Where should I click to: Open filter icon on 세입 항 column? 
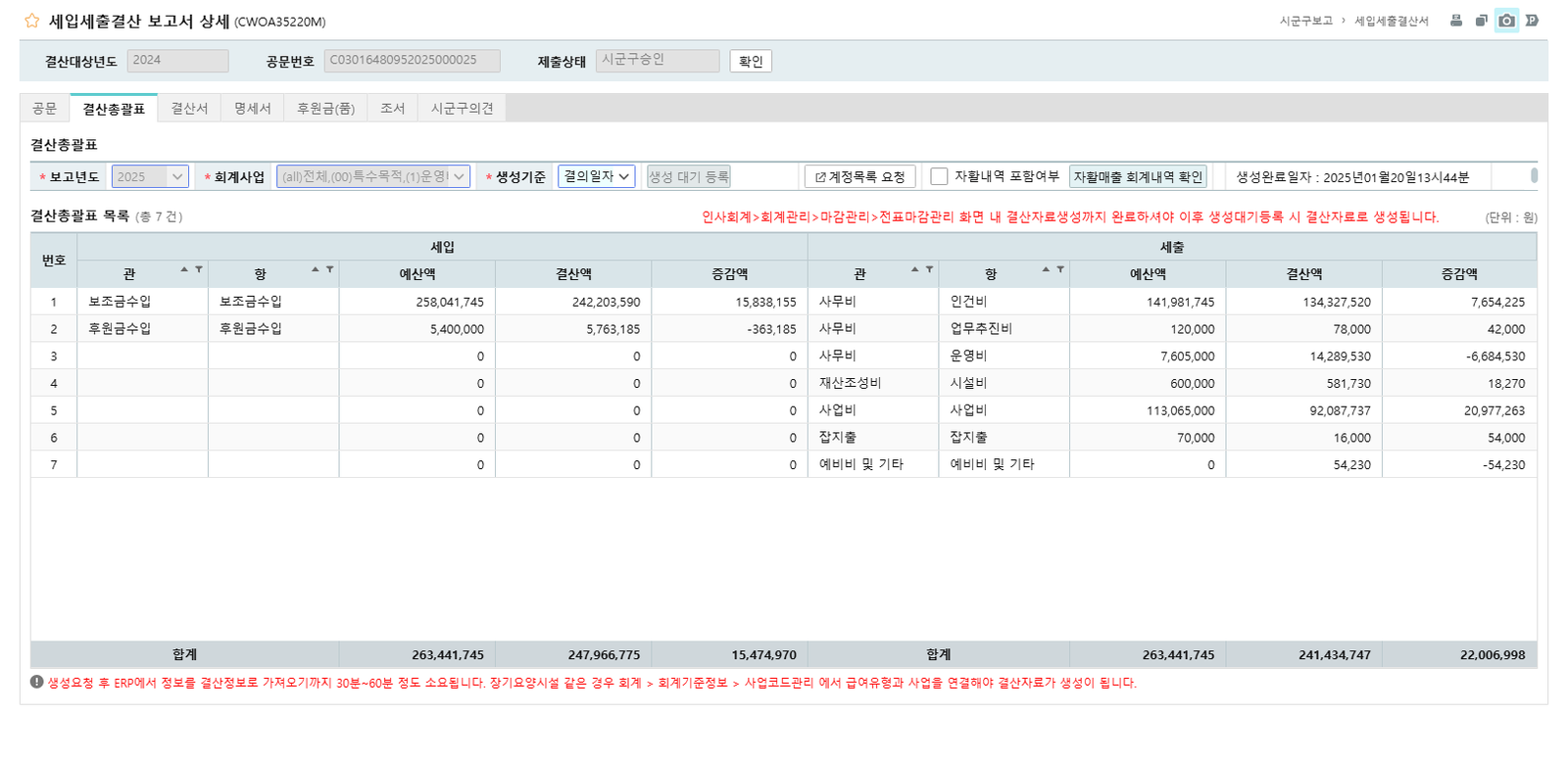[329, 269]
